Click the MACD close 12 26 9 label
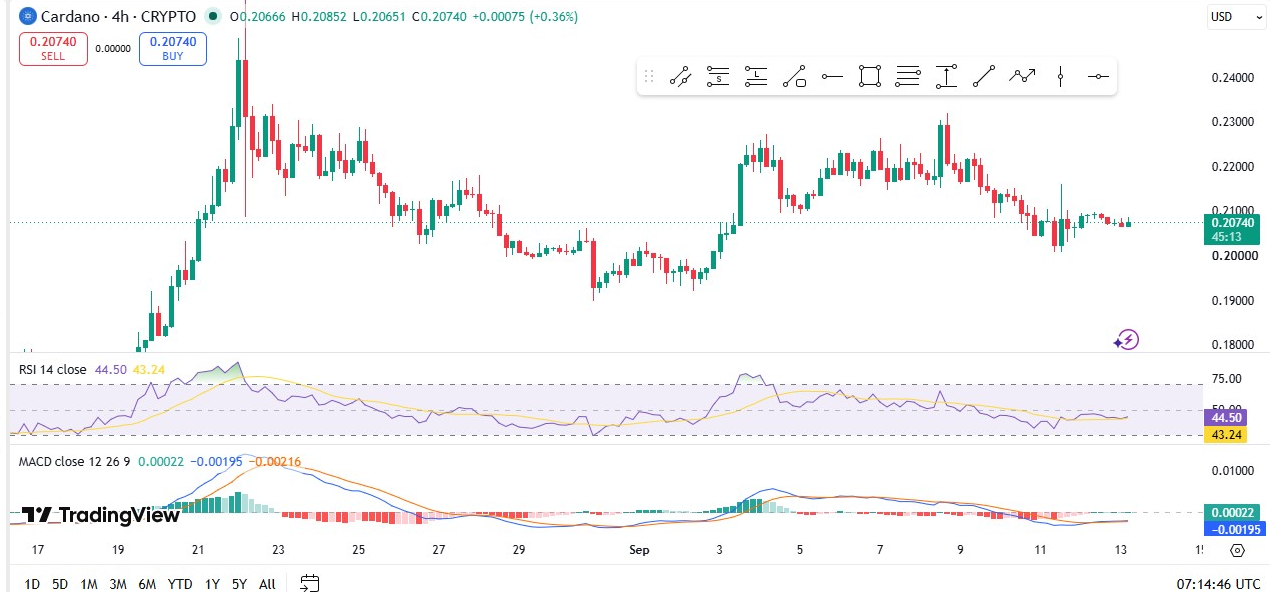Image resolution: width=1270 pixels, height=592 pixels. pyautogui.click(x=74, y=462)
